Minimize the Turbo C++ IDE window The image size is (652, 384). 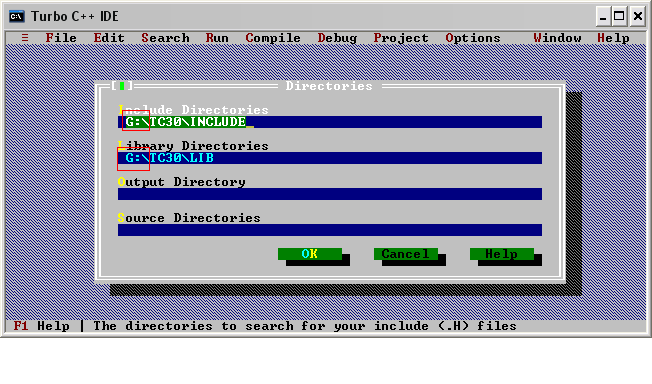(603, 16)
